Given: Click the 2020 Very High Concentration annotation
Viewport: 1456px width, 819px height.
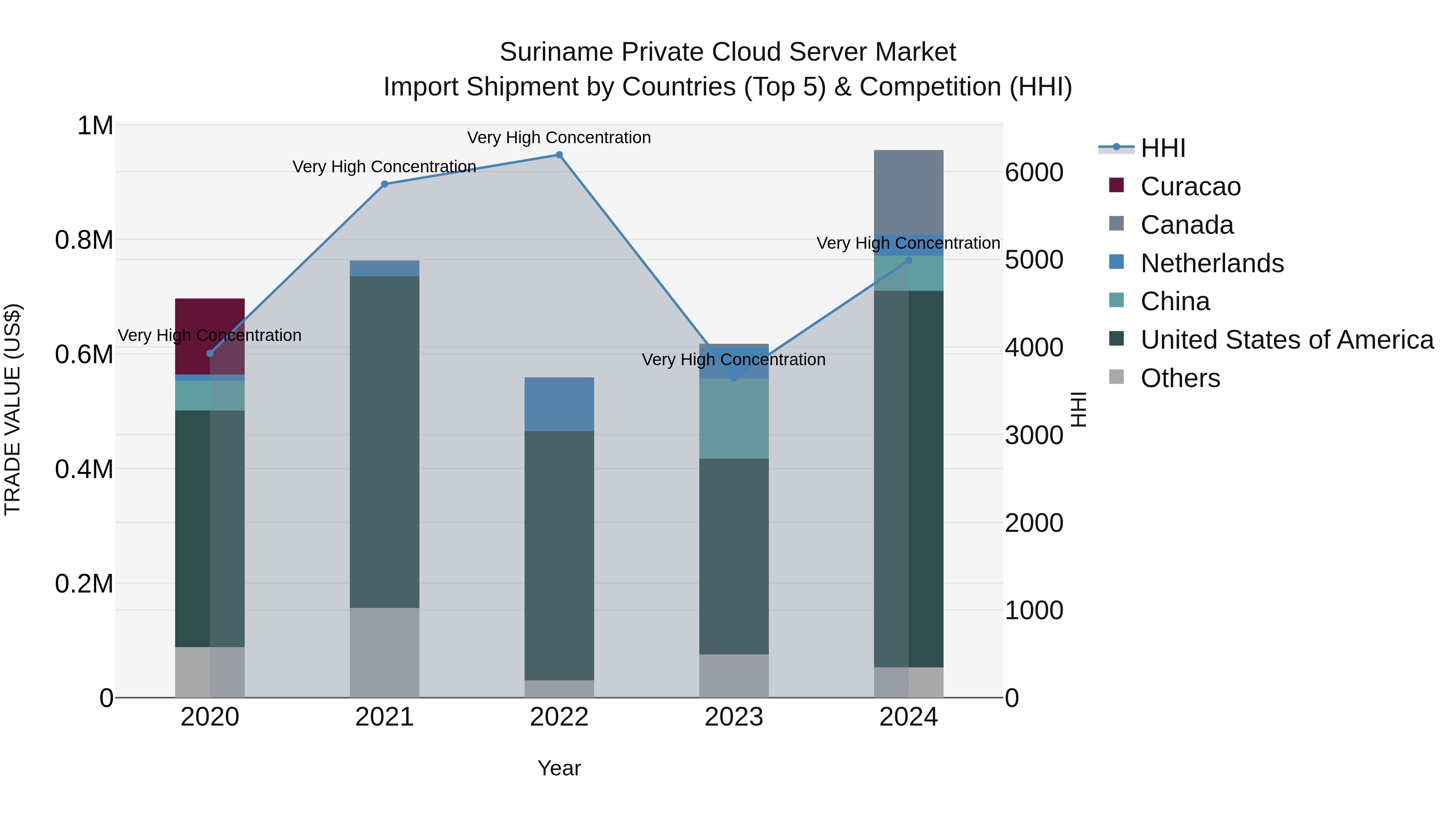Looking at the screenshot, I should click(210, 335).
